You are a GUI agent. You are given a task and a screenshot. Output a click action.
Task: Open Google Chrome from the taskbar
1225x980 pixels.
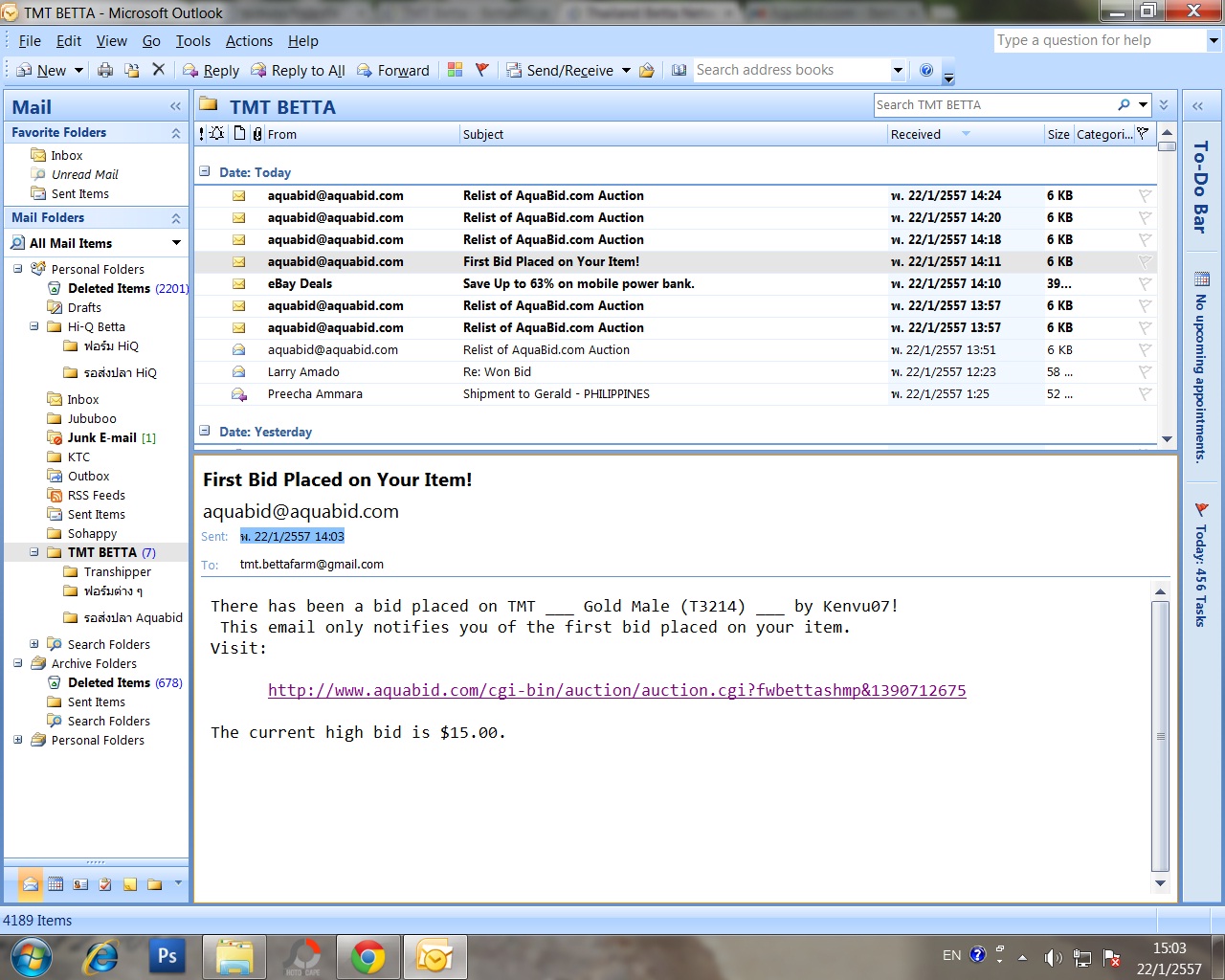coord(368,957)
